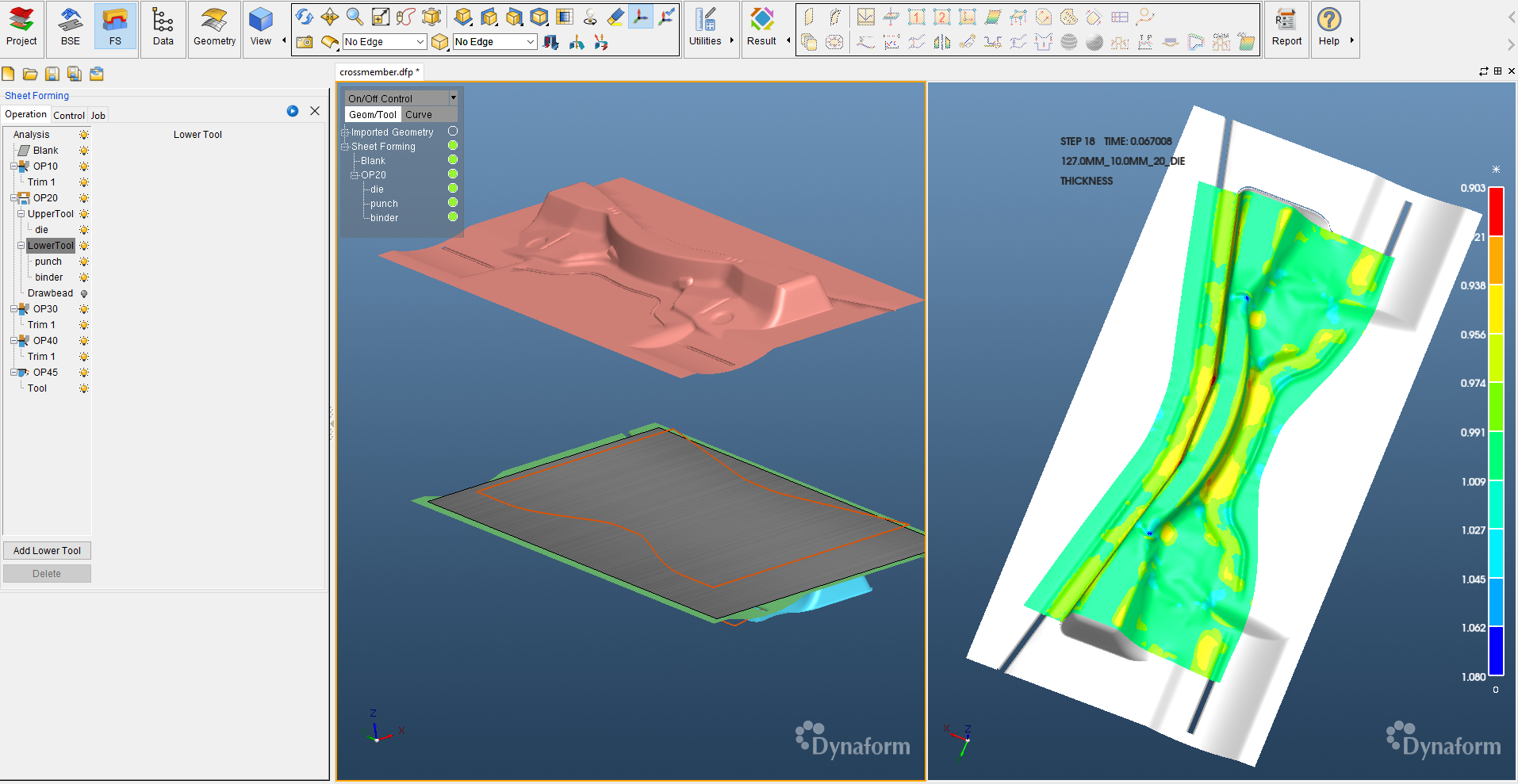Select the magnifier zoom tool

(x=355, y=17)
